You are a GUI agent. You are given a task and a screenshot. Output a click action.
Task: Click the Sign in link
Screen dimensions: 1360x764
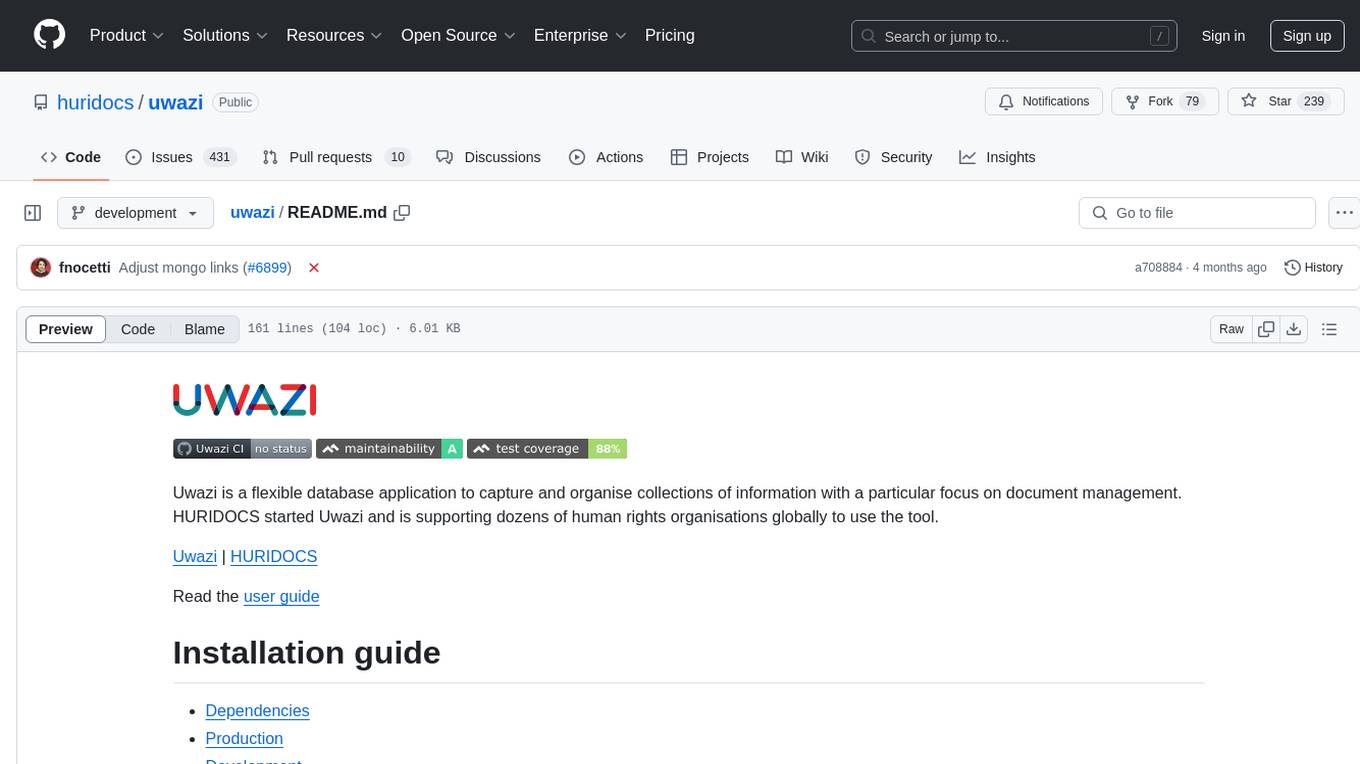1223,36
